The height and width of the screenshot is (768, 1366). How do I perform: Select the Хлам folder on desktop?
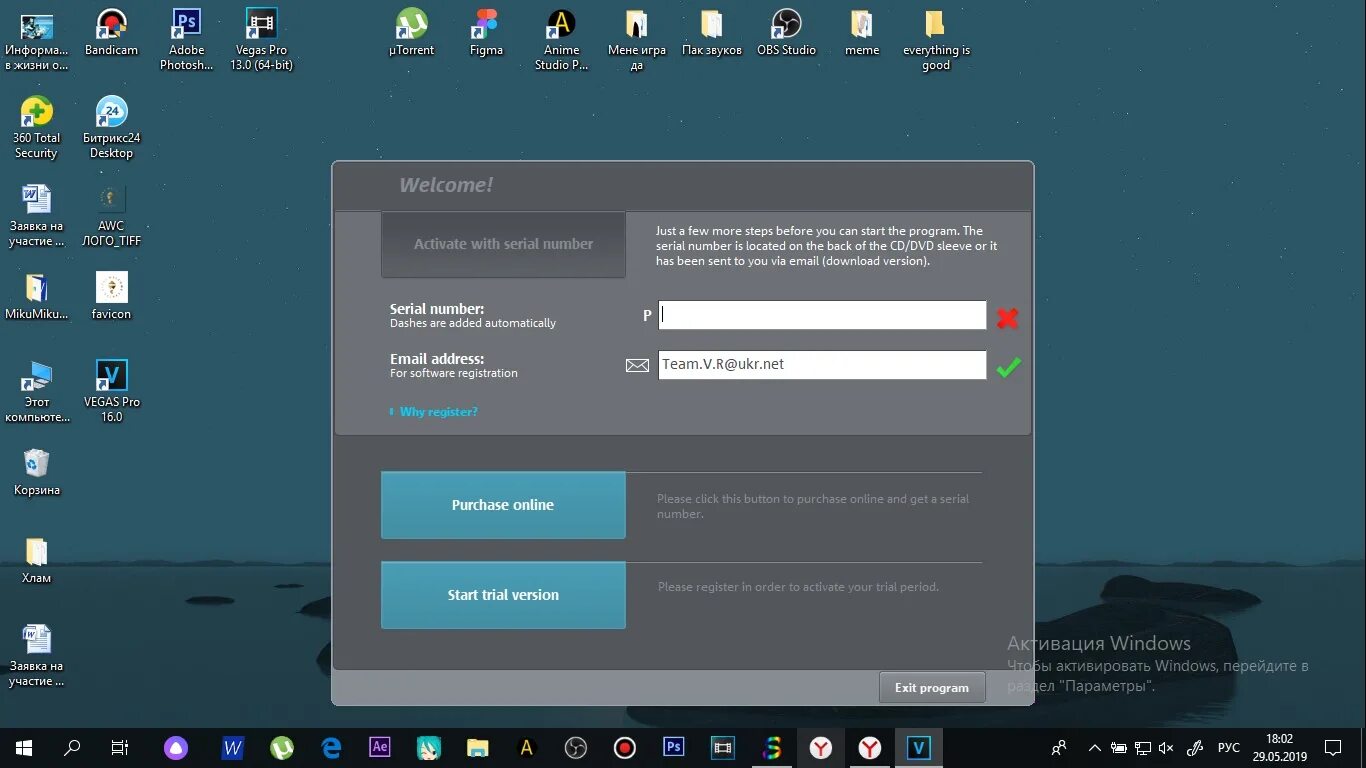coord(36,560)
